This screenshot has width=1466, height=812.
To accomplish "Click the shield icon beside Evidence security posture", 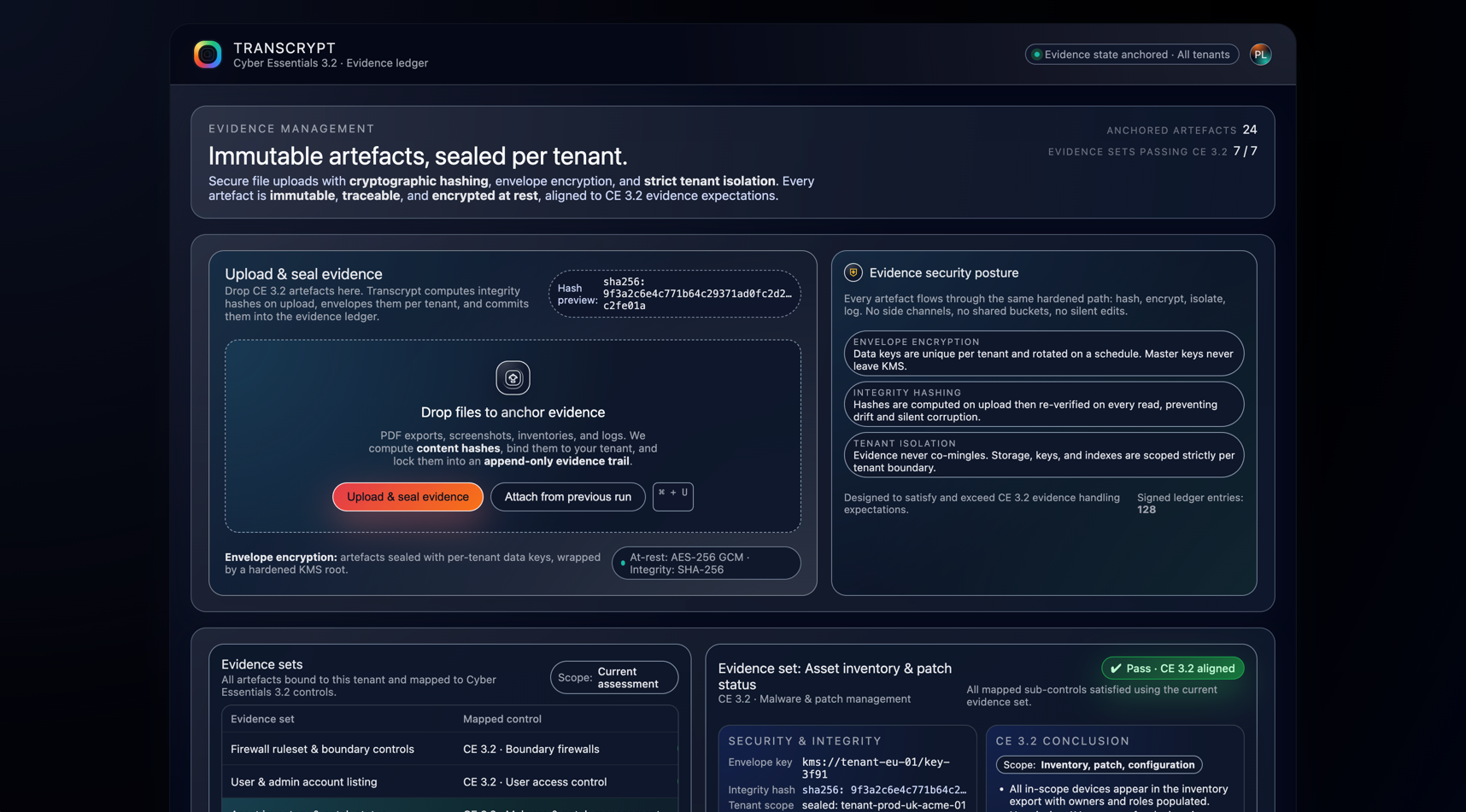I will 853,272.
